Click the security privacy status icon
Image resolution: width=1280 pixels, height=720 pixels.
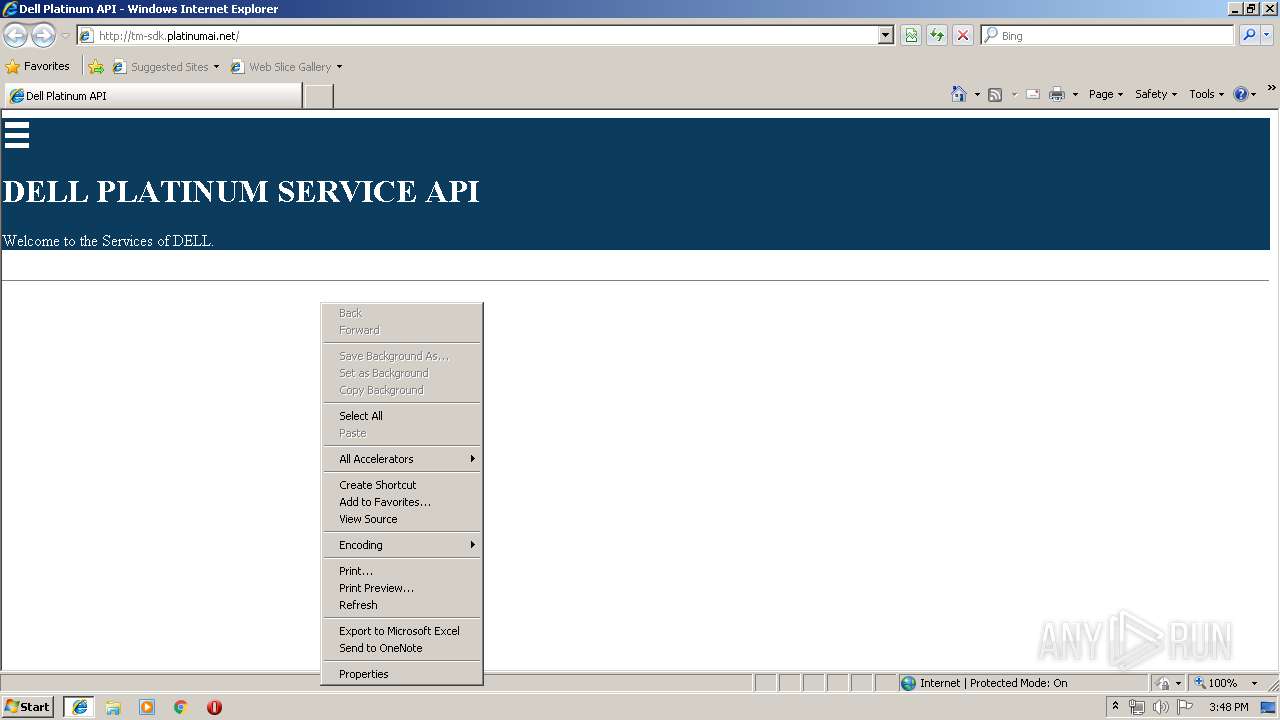click(x=1163, y=683)
